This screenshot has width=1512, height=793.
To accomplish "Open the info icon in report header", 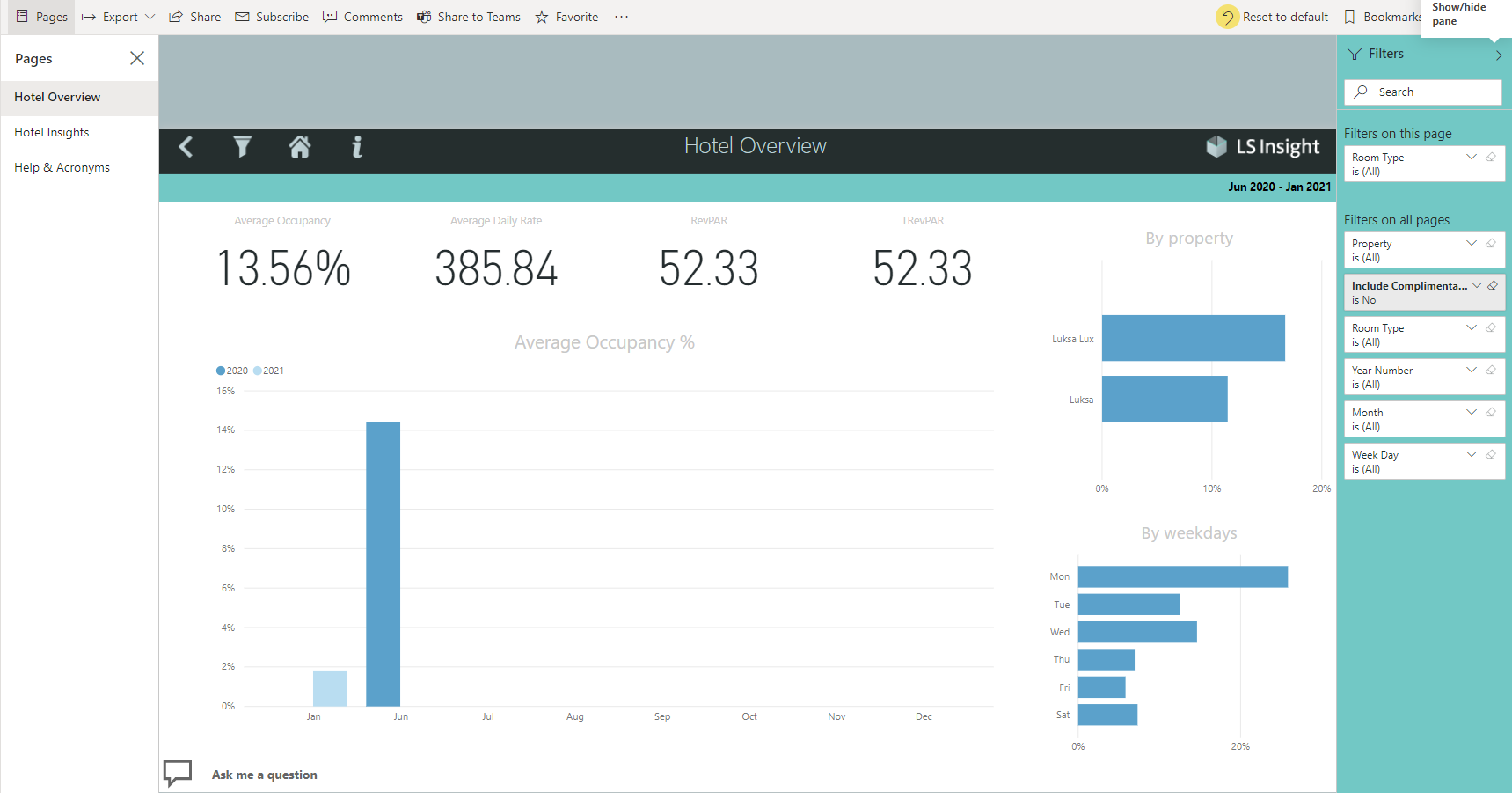I will [x=357, y=147].
